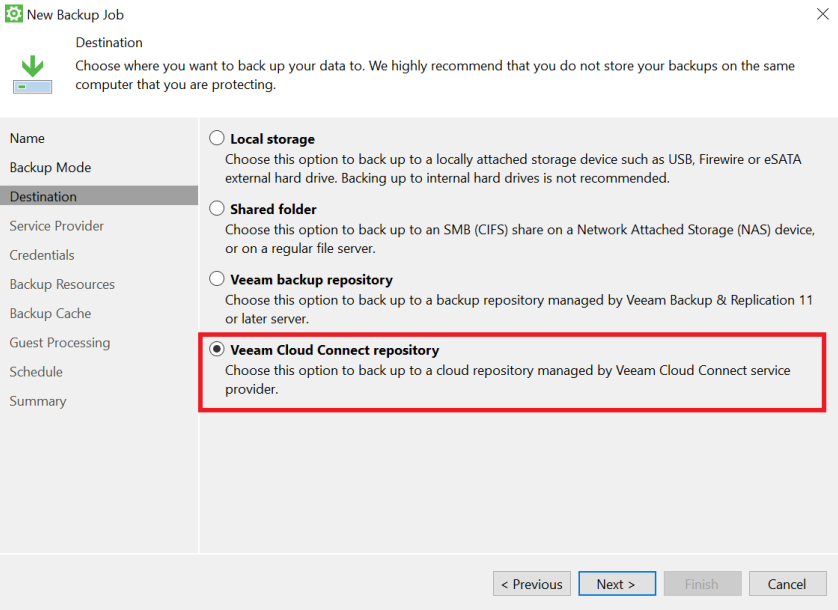Click the Shared folder SMB description text

(519, 239)
